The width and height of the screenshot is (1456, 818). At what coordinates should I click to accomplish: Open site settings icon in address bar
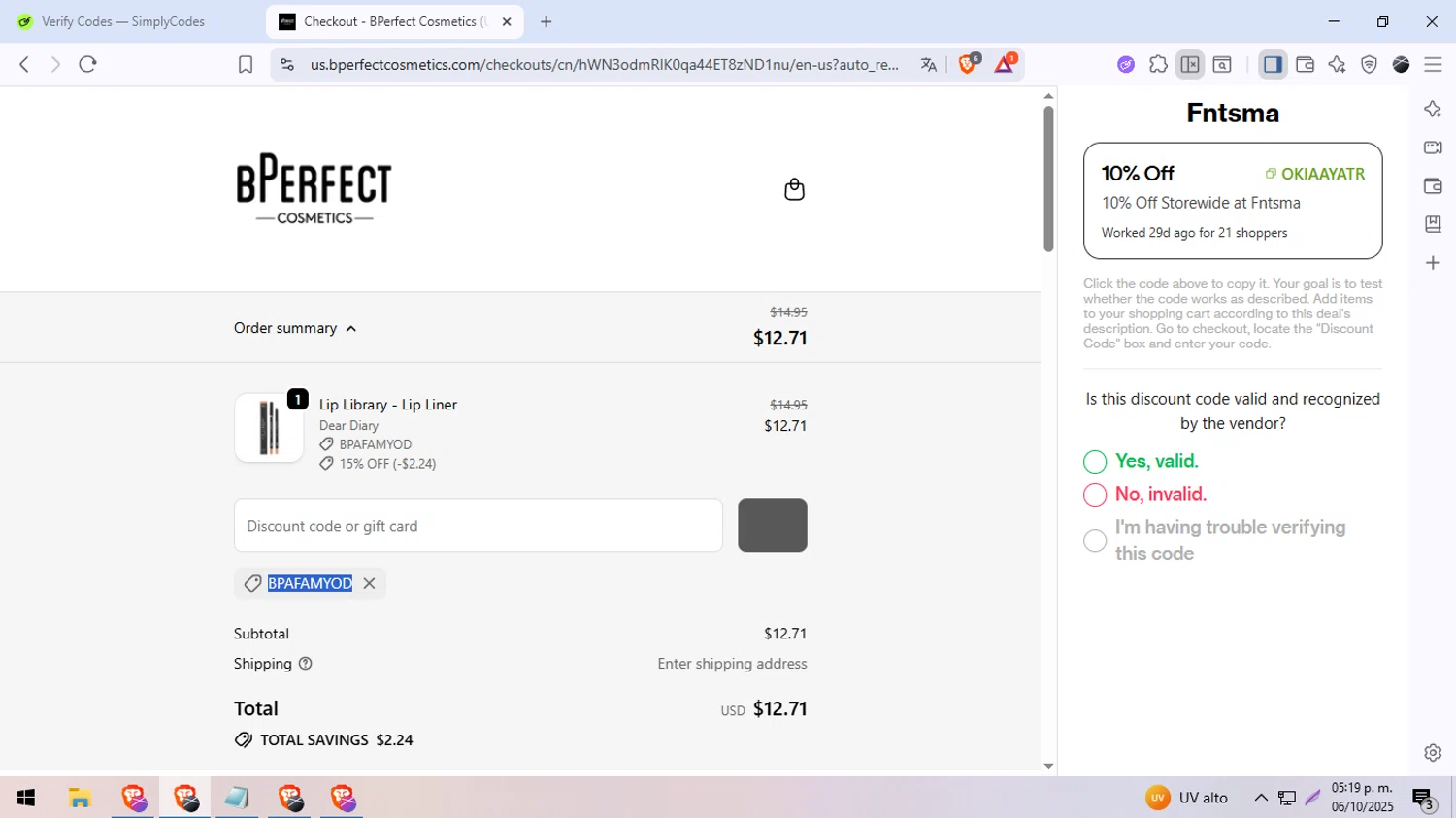[286, 64]
